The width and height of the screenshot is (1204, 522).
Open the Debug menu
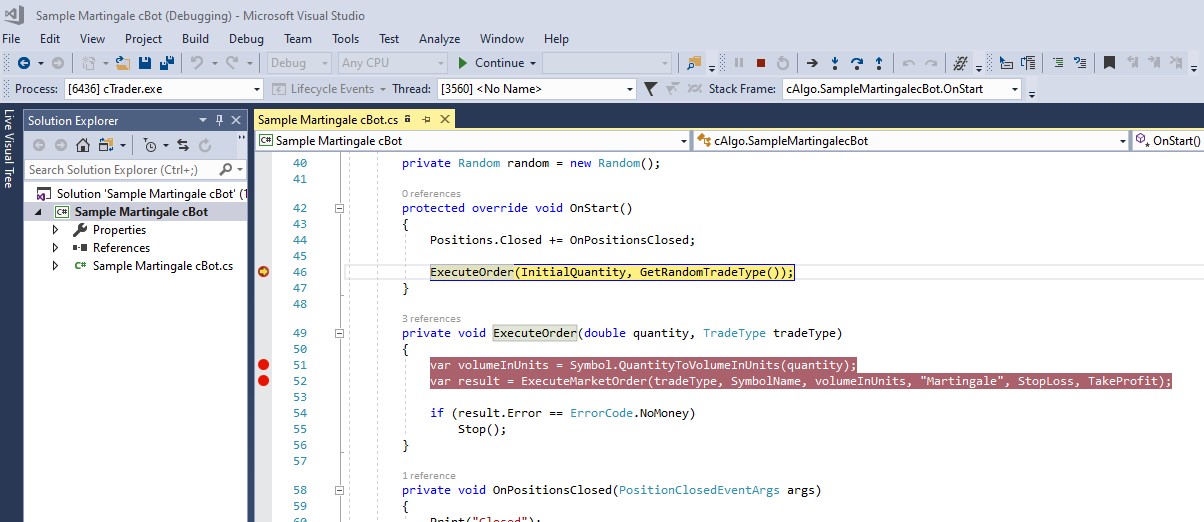tap(246, 39)
